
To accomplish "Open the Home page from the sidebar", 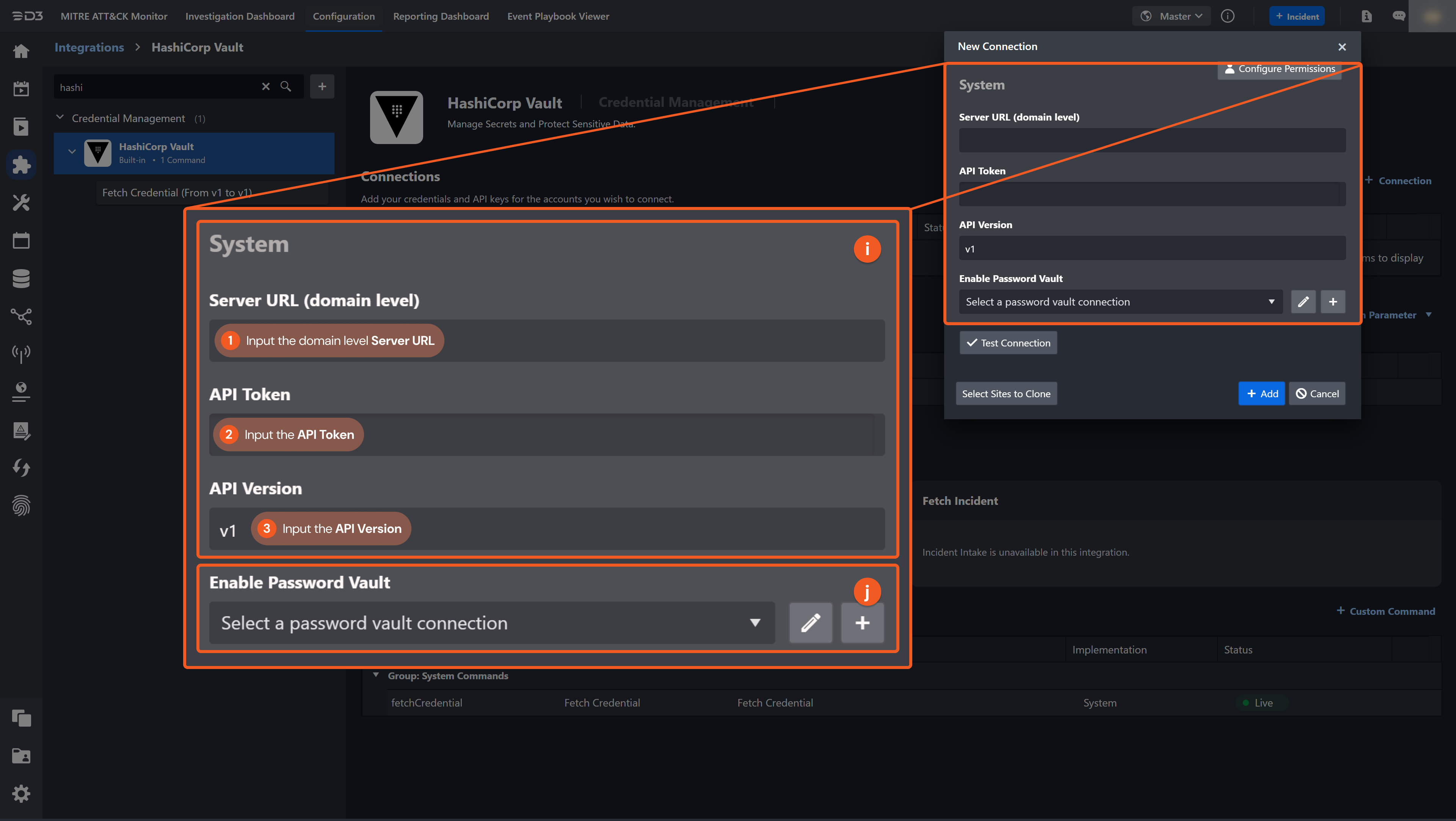I will click(x=21, y=51).
